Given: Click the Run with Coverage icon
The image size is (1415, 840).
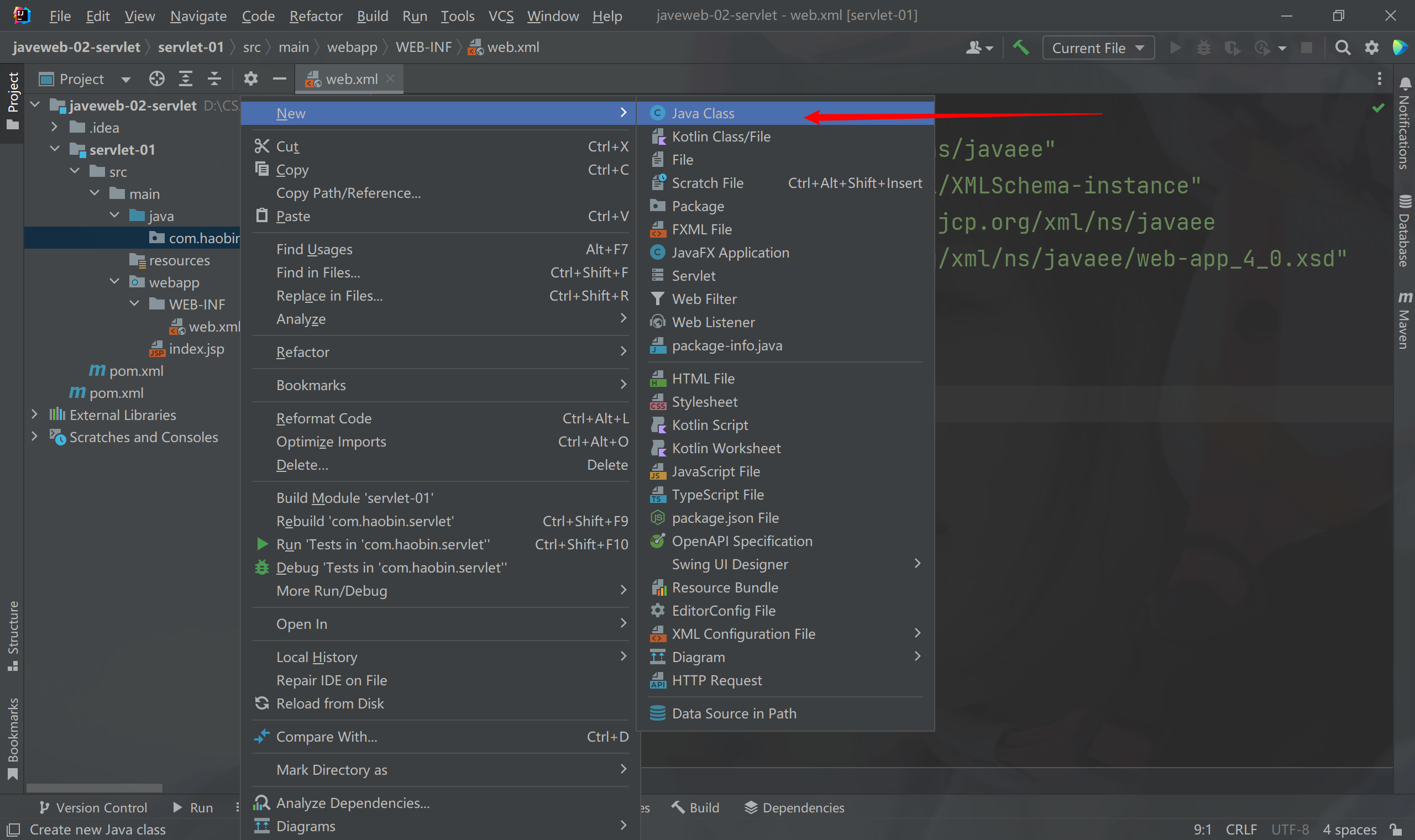Looking at the screenshot, I should click(x=1232, y=48).
